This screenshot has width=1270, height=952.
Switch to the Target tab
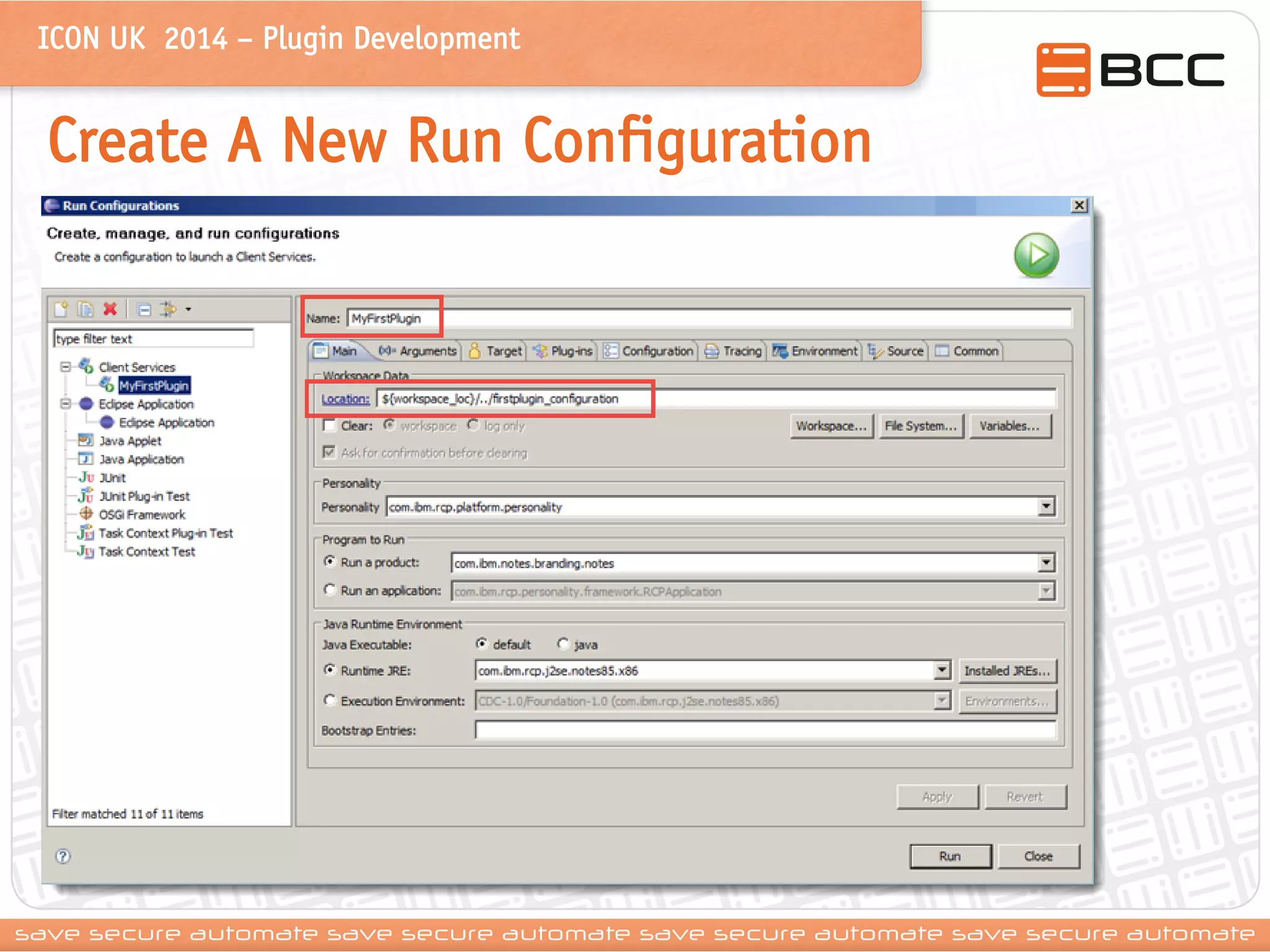[x=495, y=351]
